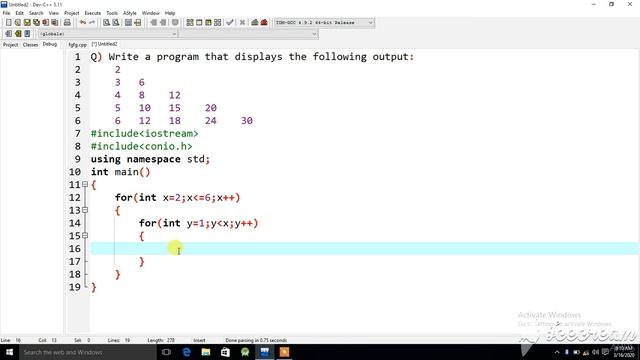
Task: Click the "Done parsing" status bar message
Action: coord(256,340)
